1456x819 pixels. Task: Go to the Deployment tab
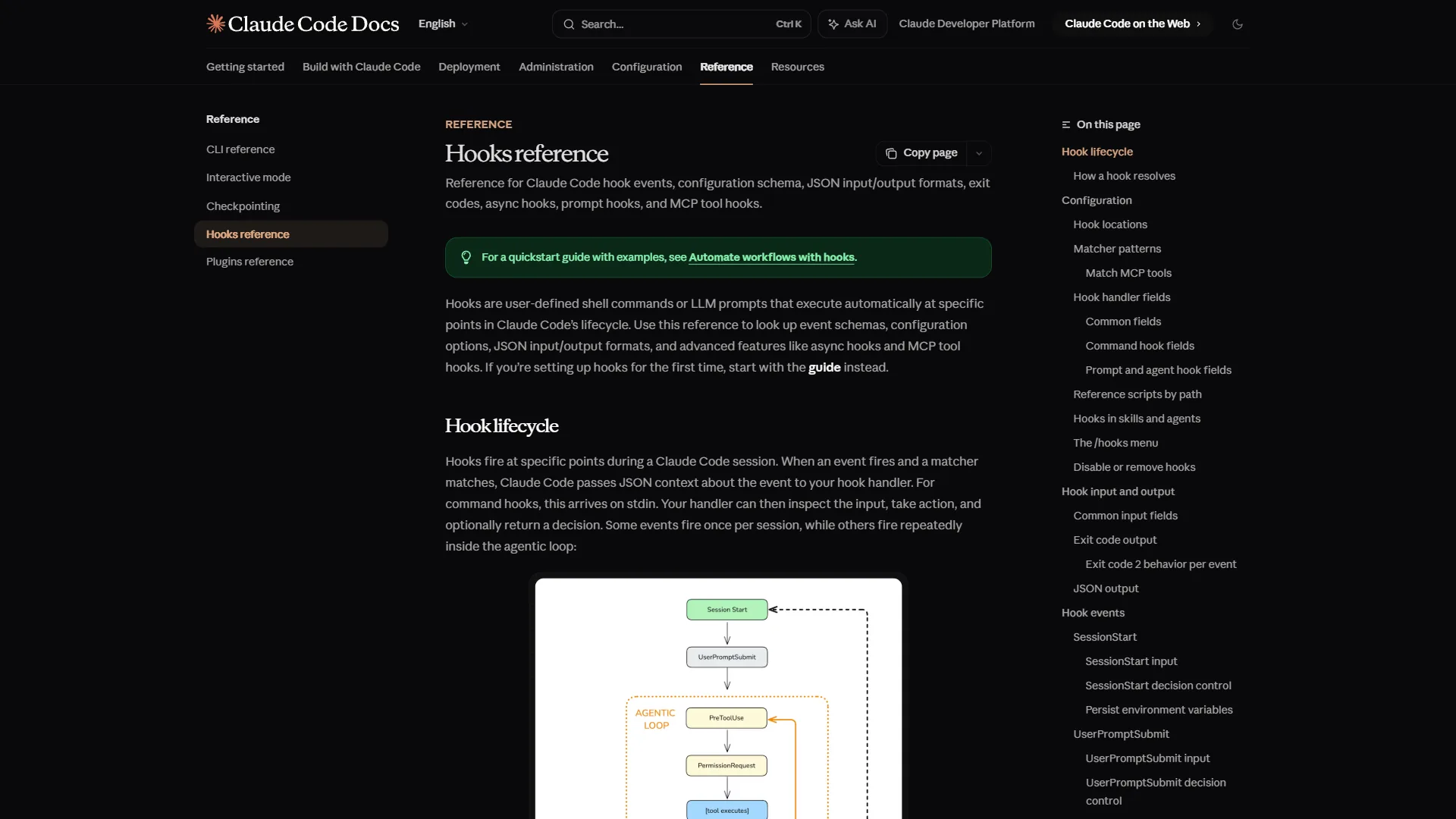point(469,67)
